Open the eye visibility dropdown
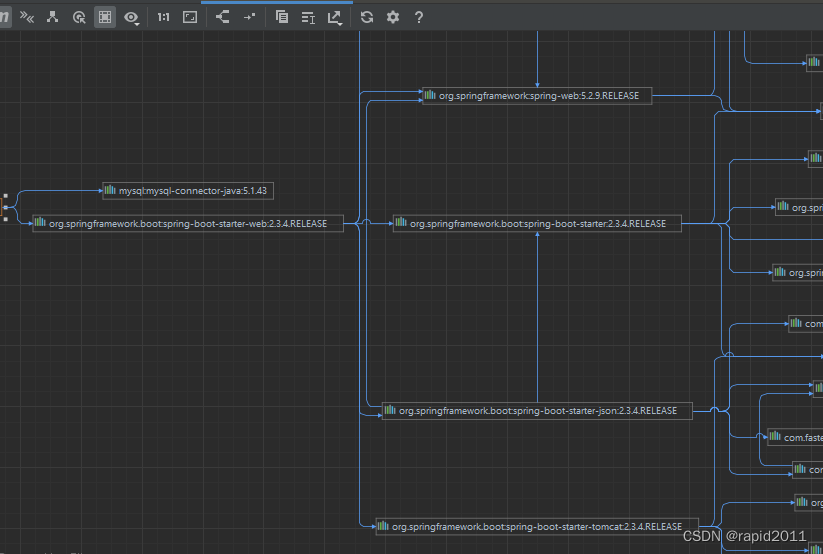This screenshot has width=823, height=554. [131, 18]
